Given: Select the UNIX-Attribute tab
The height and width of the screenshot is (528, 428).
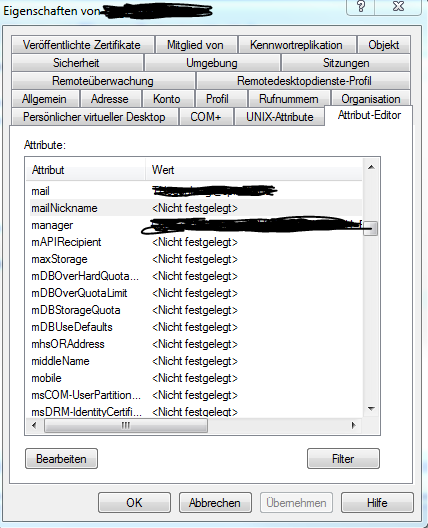Looking at the screenshot, I should (x=279, y=117).
